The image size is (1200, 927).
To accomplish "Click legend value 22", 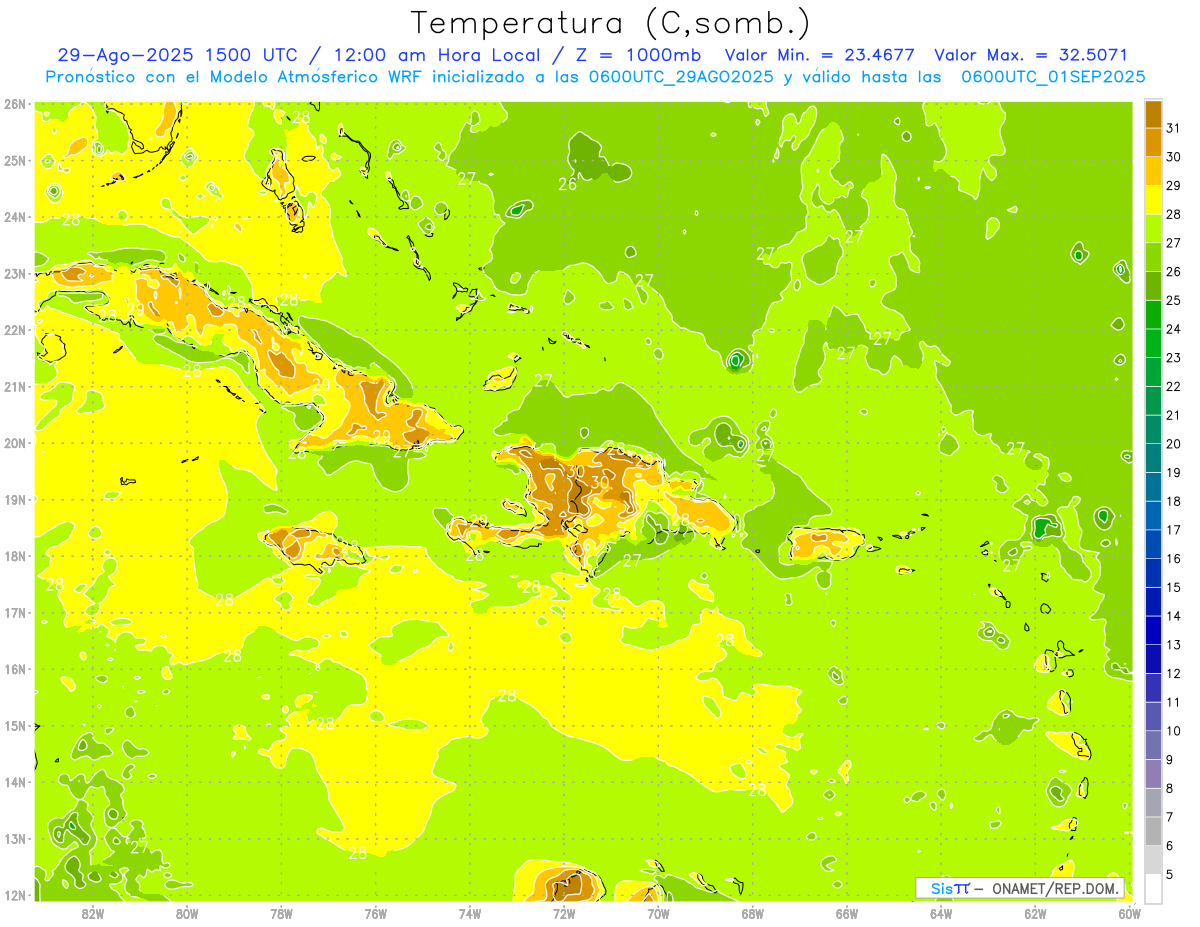I will pyautogui.click(x=1174, y=386).
